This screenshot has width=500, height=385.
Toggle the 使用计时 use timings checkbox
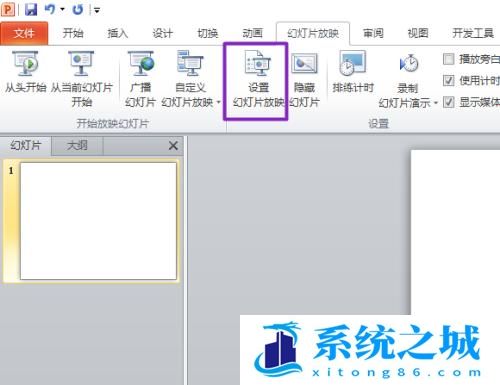(449, 80)
